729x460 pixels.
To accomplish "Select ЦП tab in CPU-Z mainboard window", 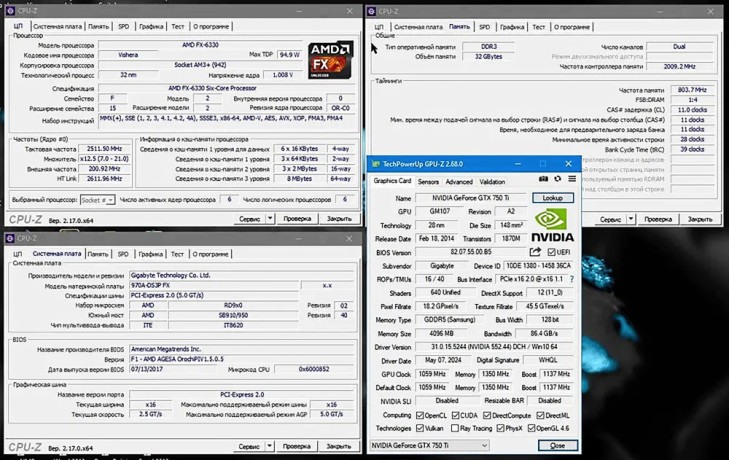I will [x=18, y=254].
